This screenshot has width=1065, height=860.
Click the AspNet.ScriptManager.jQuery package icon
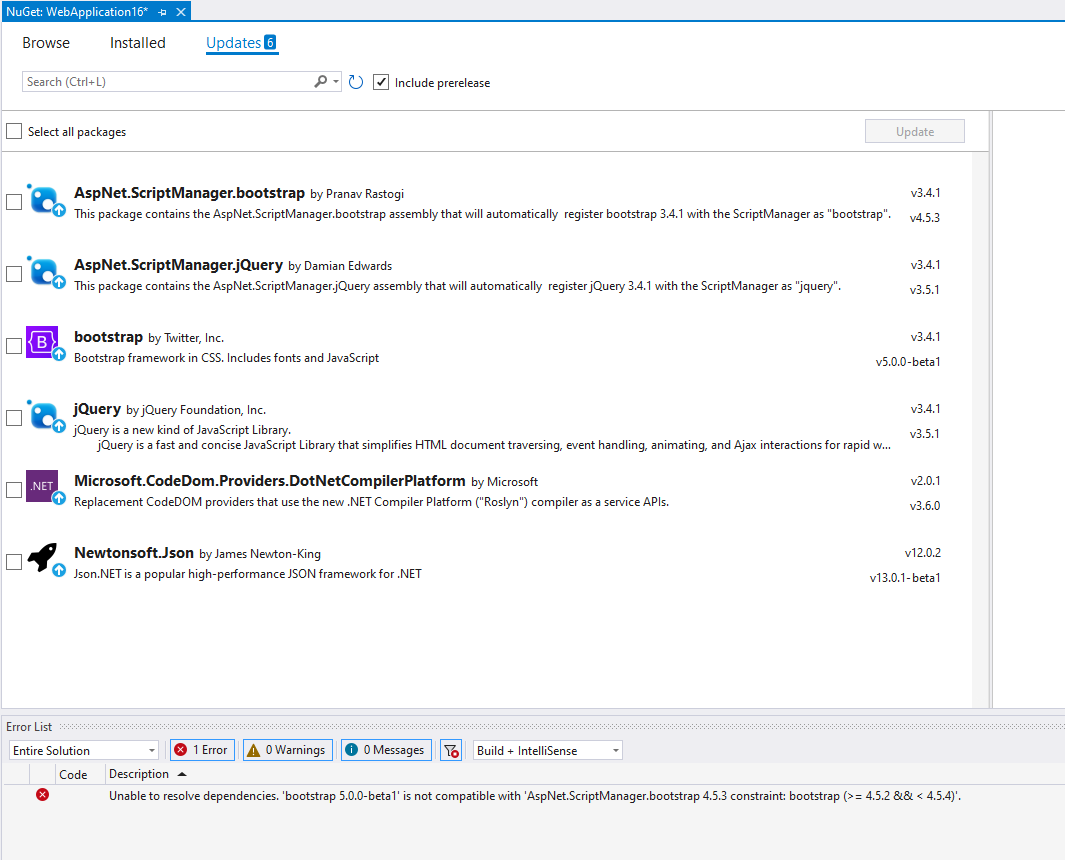[x=45, y=272]
